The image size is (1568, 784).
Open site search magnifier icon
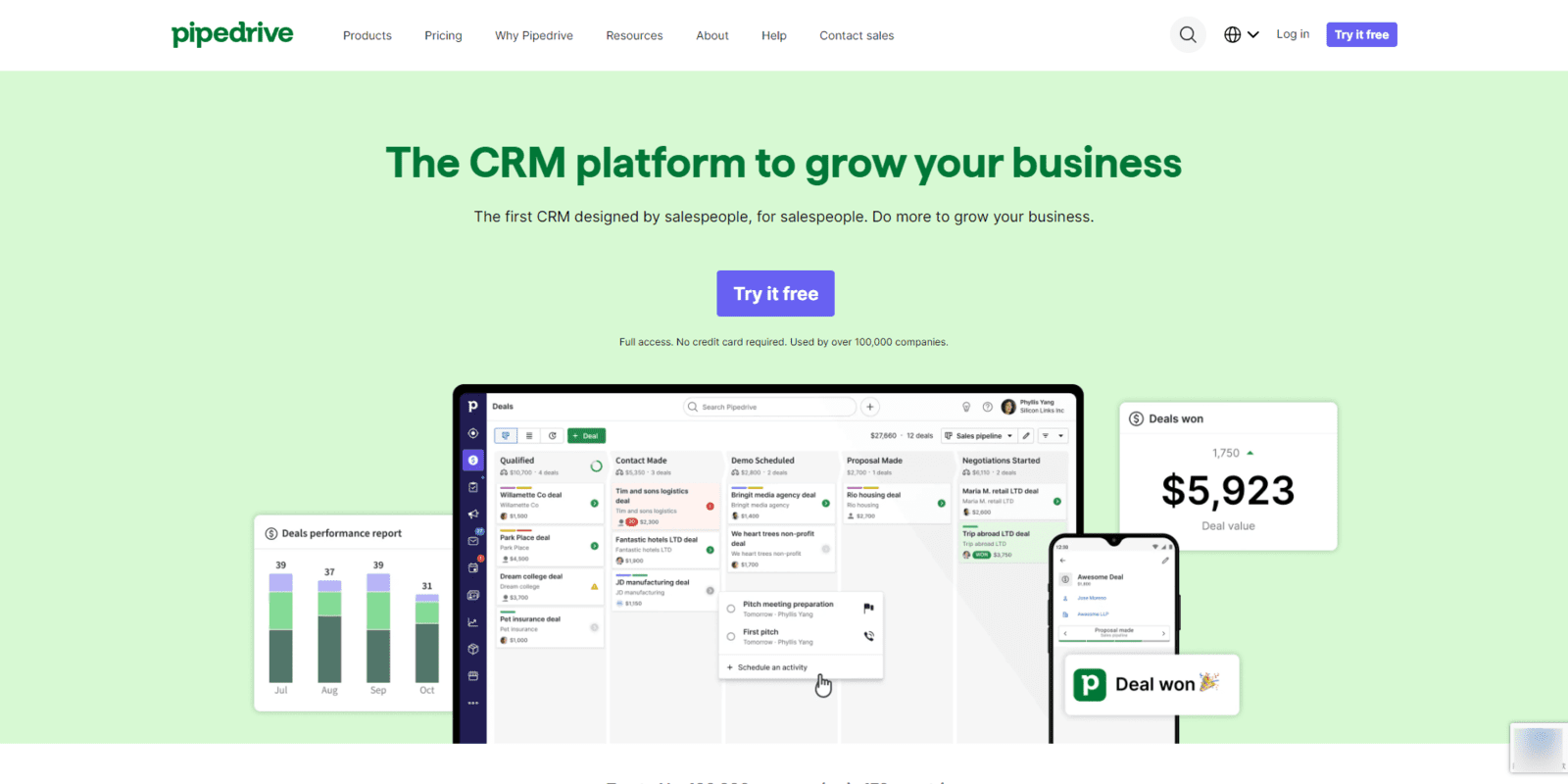pos(1188,35)
